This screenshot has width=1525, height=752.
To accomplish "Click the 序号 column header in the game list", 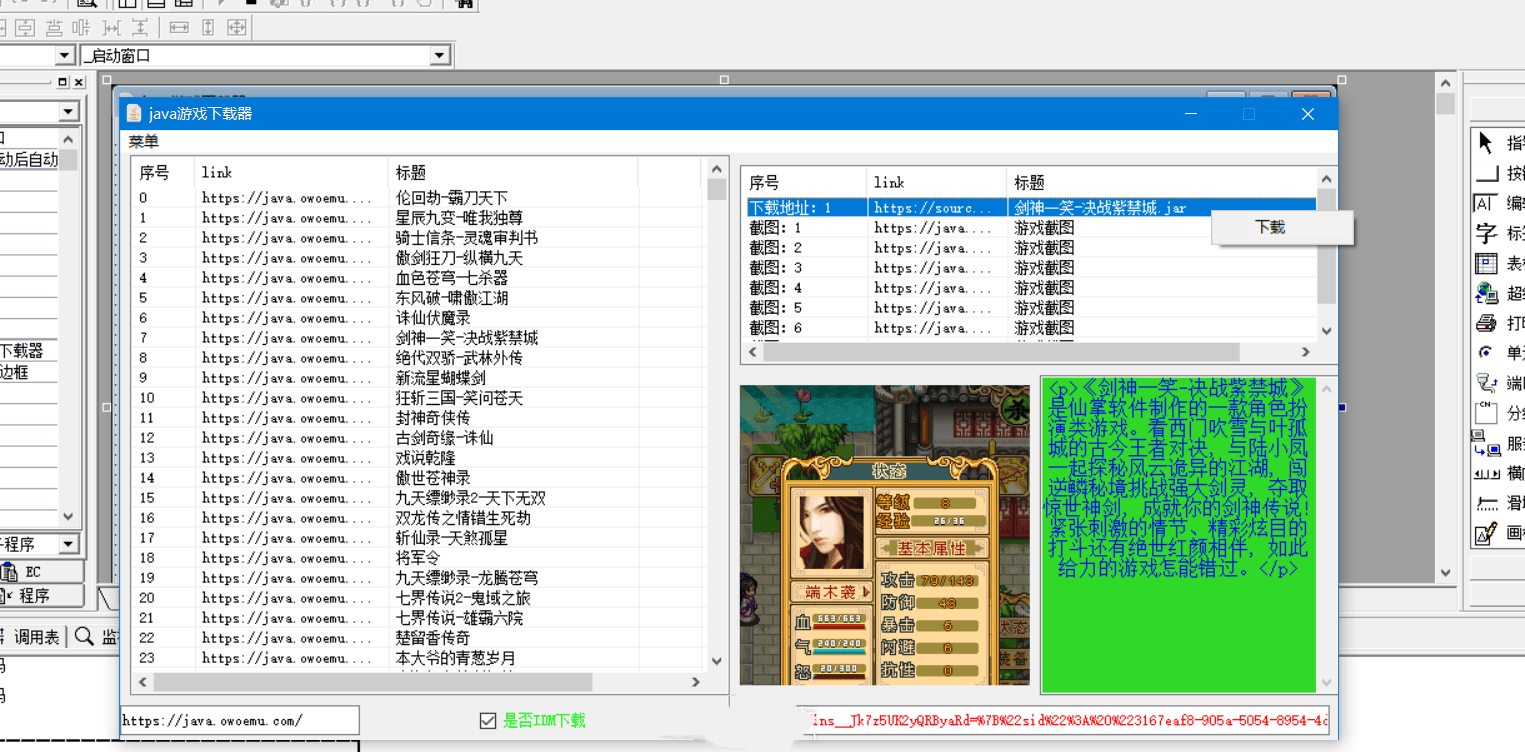I will pos(163,172).
